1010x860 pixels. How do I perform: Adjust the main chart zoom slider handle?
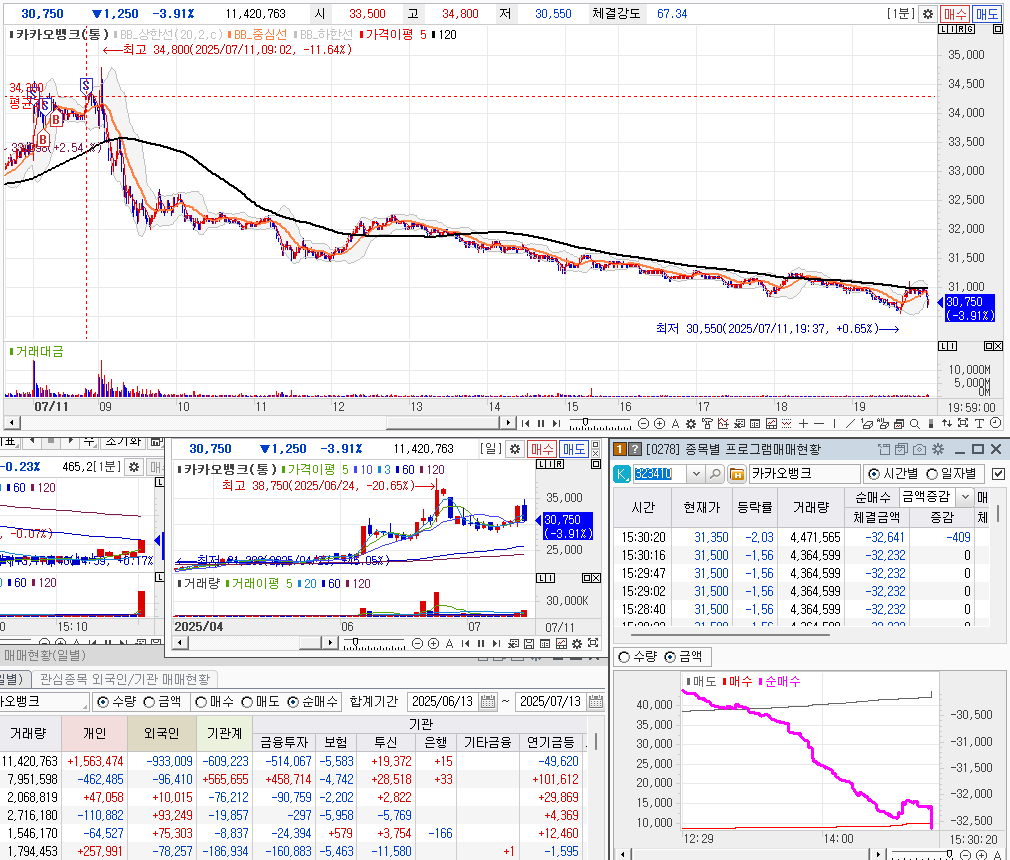pyautogui.click(x=586, y=422)
